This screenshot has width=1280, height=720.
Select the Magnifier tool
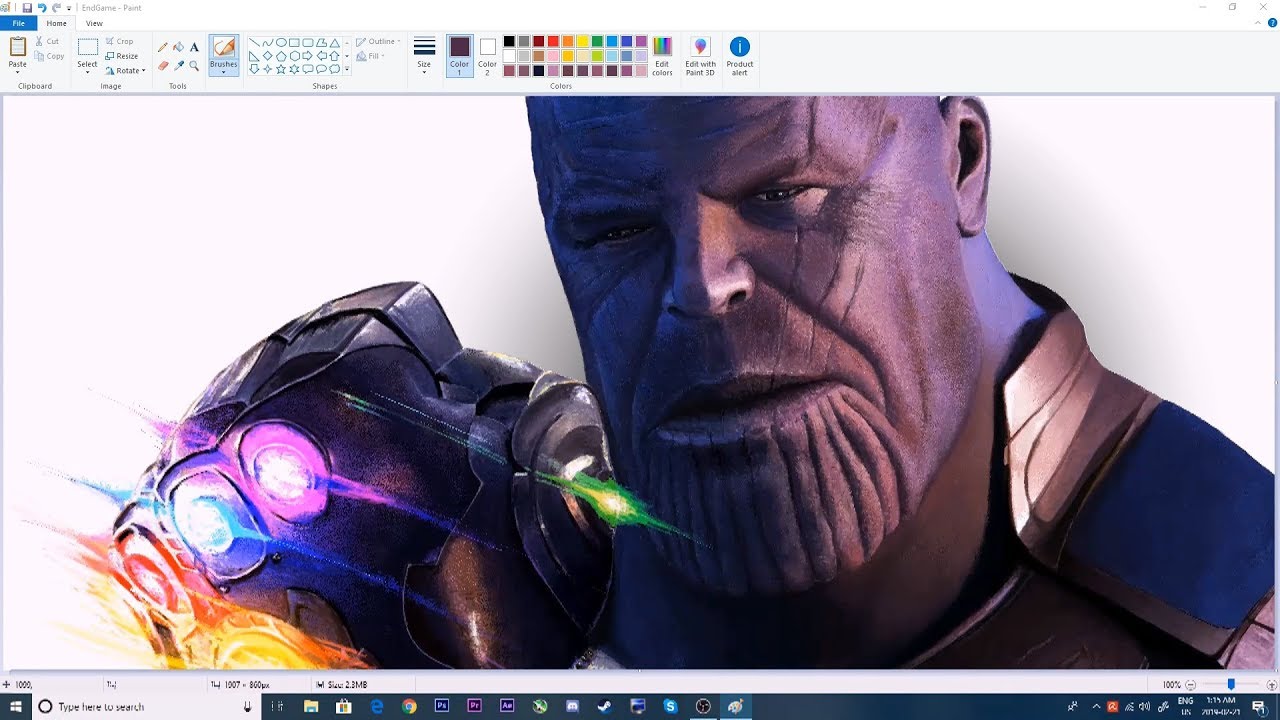194,66
